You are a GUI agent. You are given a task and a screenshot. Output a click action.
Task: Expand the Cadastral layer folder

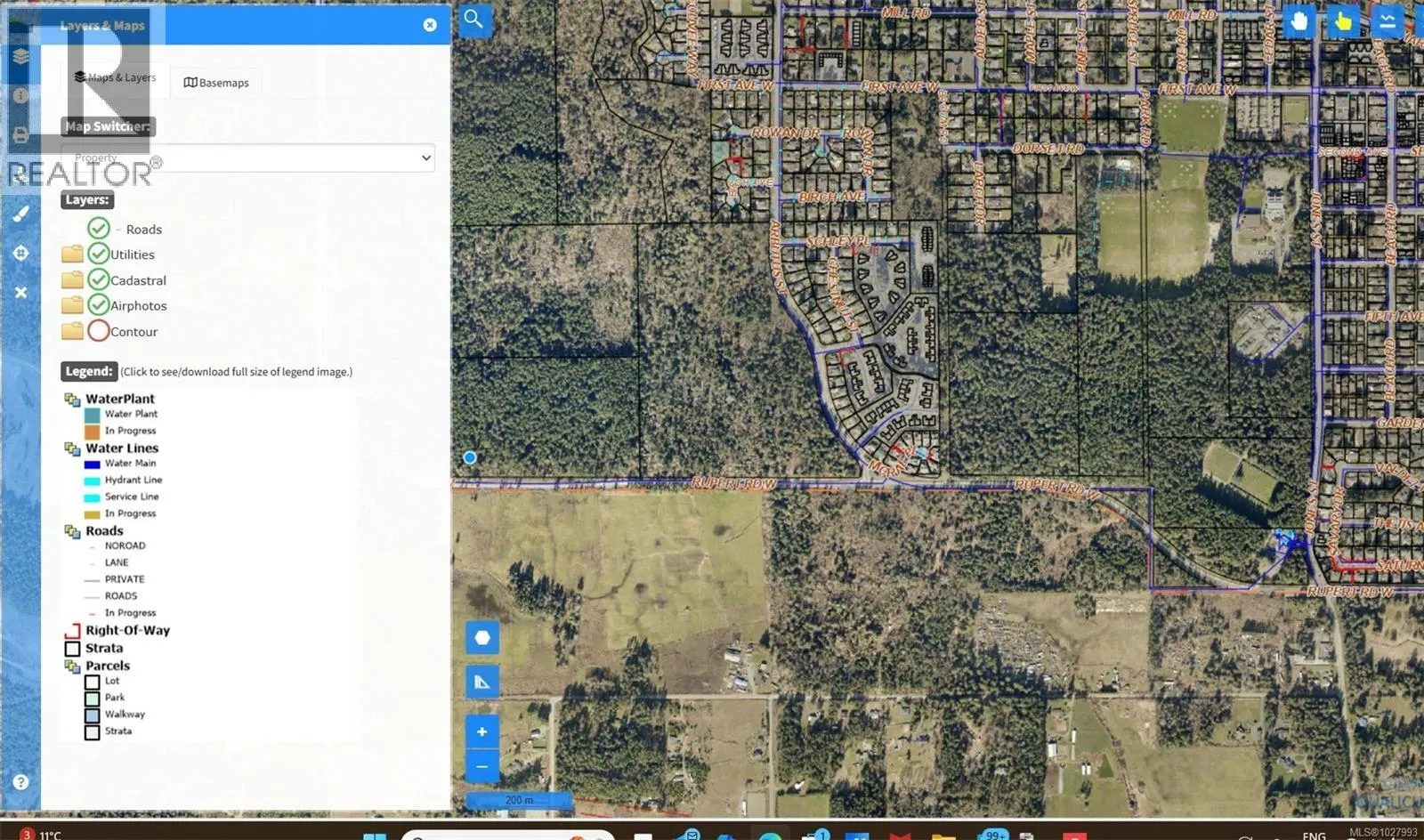72,280
